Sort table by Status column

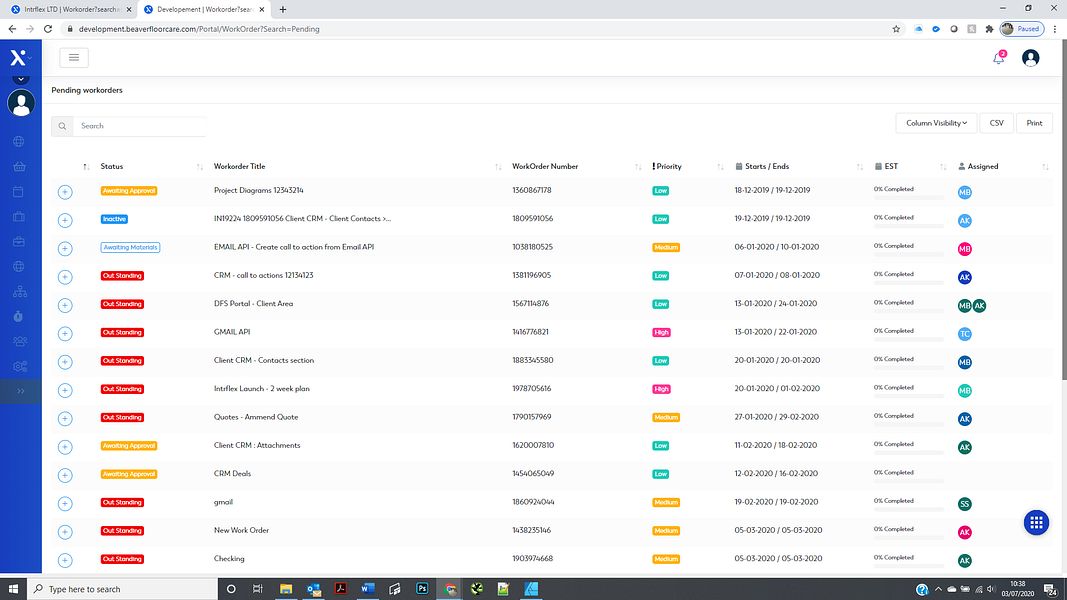(112, 167)
